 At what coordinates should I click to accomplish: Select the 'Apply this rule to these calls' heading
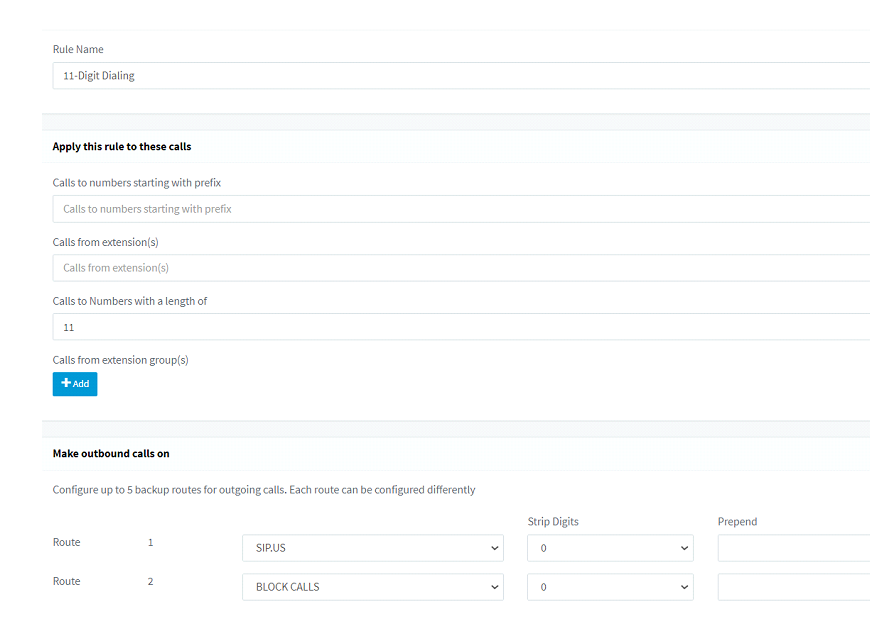point(122,147)
